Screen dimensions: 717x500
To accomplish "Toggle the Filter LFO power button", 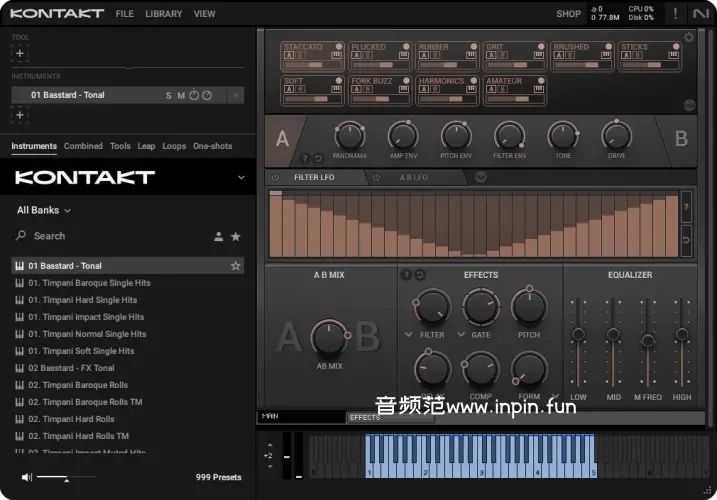I will pos(276,177).
